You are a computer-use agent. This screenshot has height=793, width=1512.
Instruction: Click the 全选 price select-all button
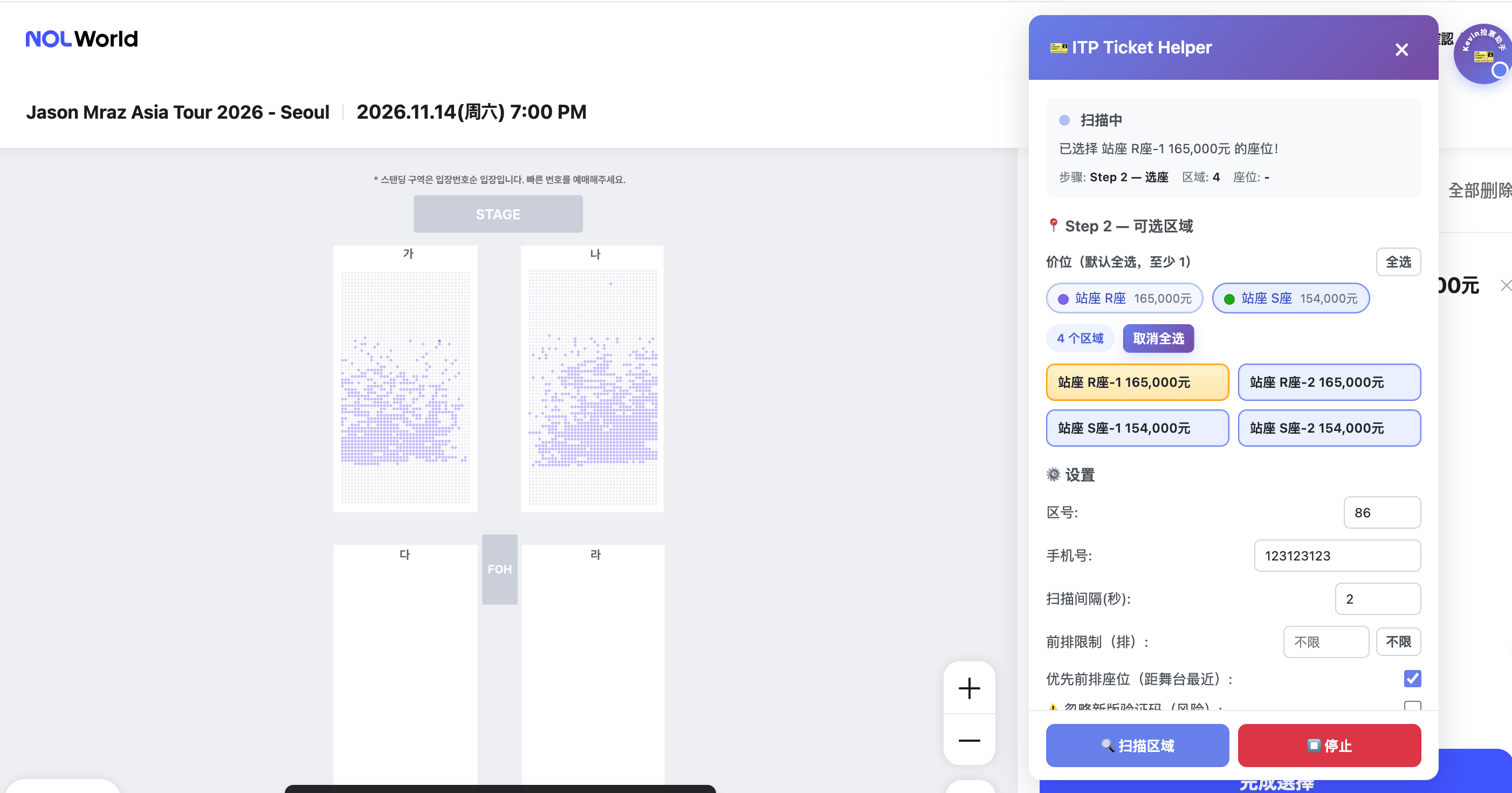coord(1398,262)
